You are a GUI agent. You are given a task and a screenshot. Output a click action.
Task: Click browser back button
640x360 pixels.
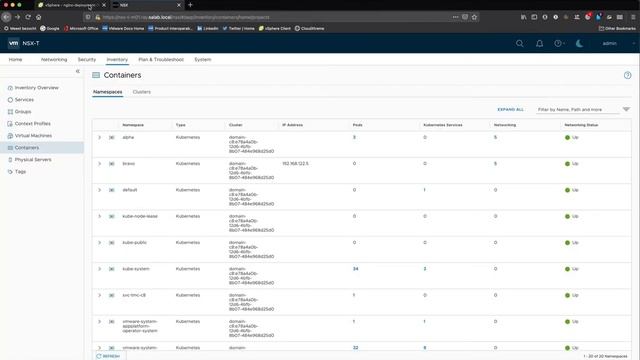[7, 17]
